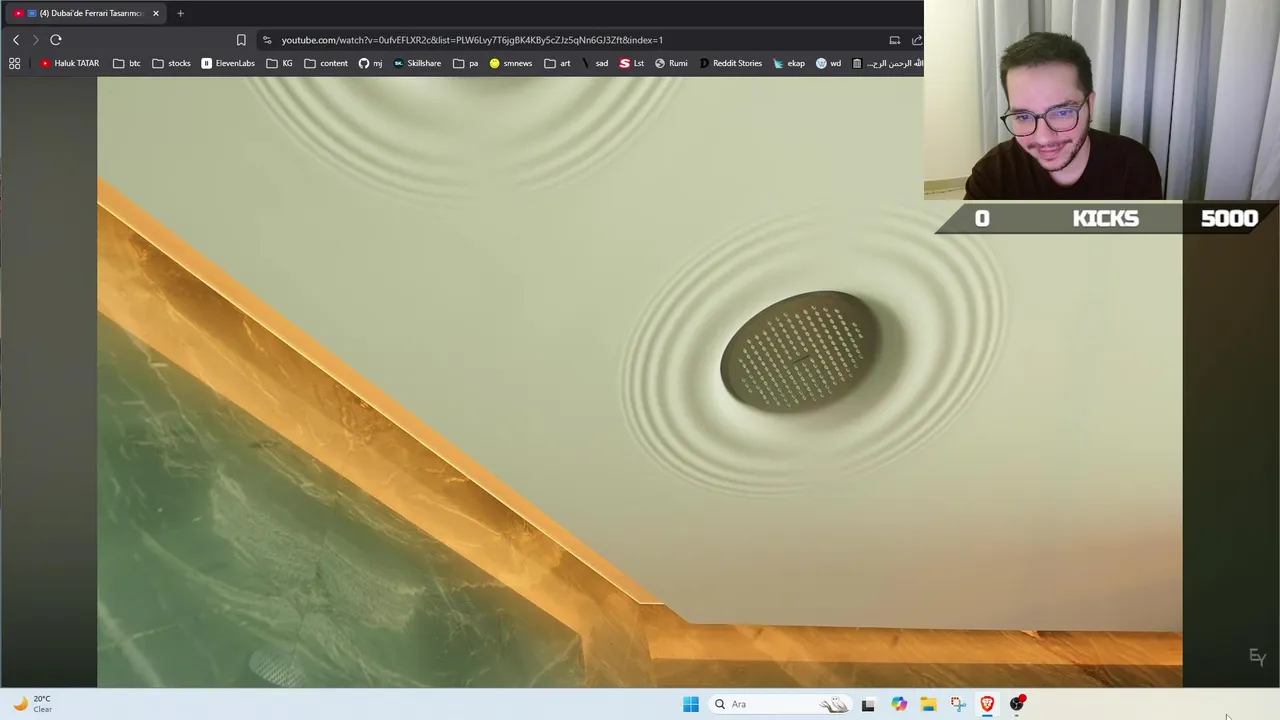Image resolution: width=1280 pixels, height=720 pixels.
Task: Close the Dubai'de Ferrari tab
Action: click(156, 13)
